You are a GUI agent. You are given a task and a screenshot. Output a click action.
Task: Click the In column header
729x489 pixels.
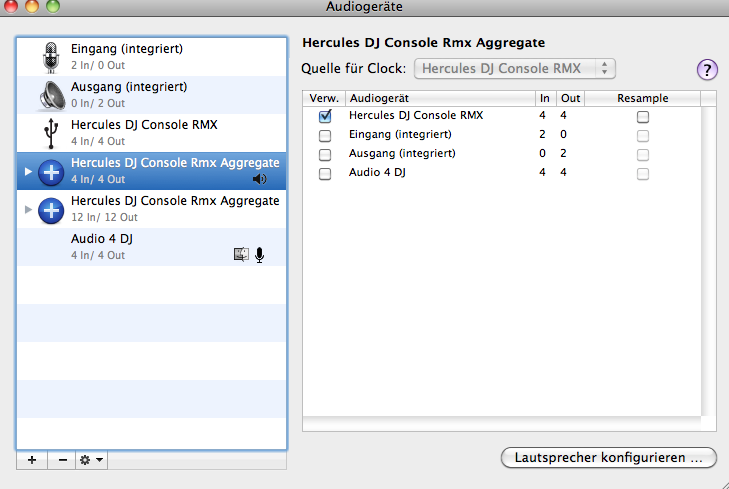pos(545,98)
